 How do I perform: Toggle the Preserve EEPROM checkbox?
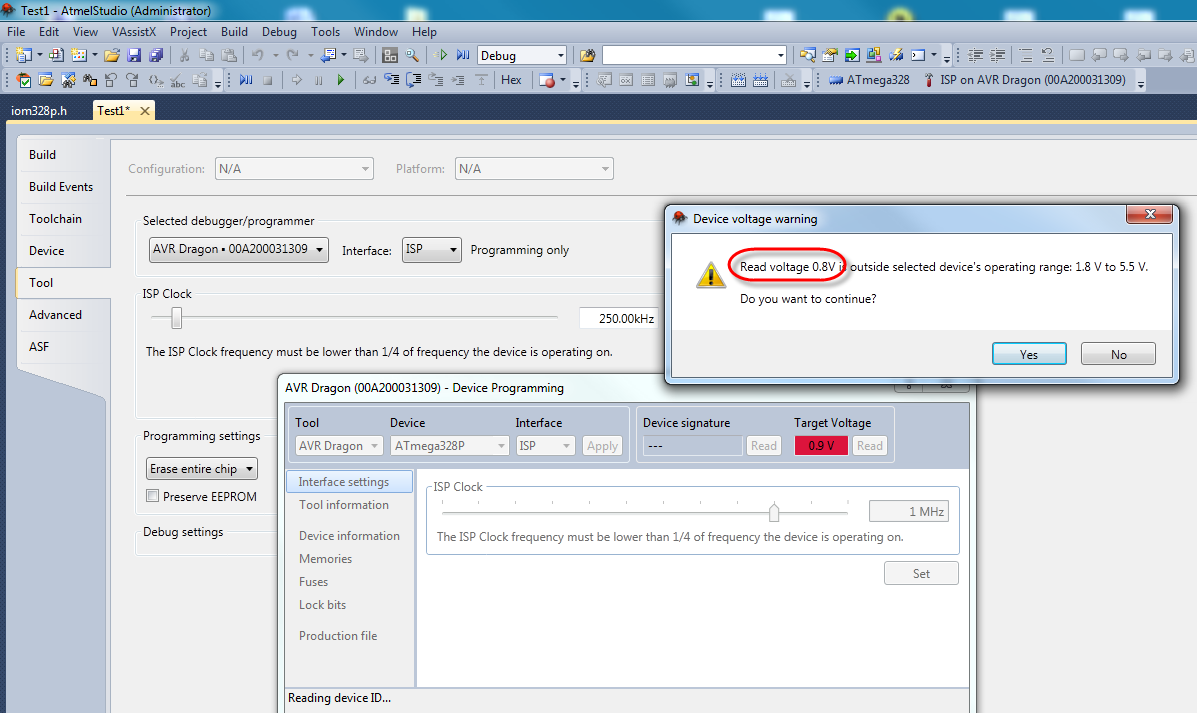coord(153,496)
